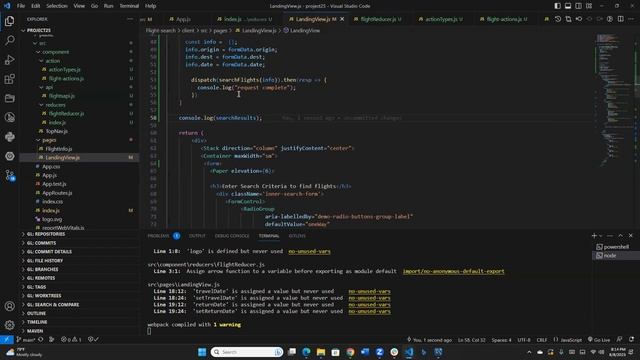Add a new terminal with plus icon
The width and height of the screenshot is (640, 360).
tap(594, 236)
